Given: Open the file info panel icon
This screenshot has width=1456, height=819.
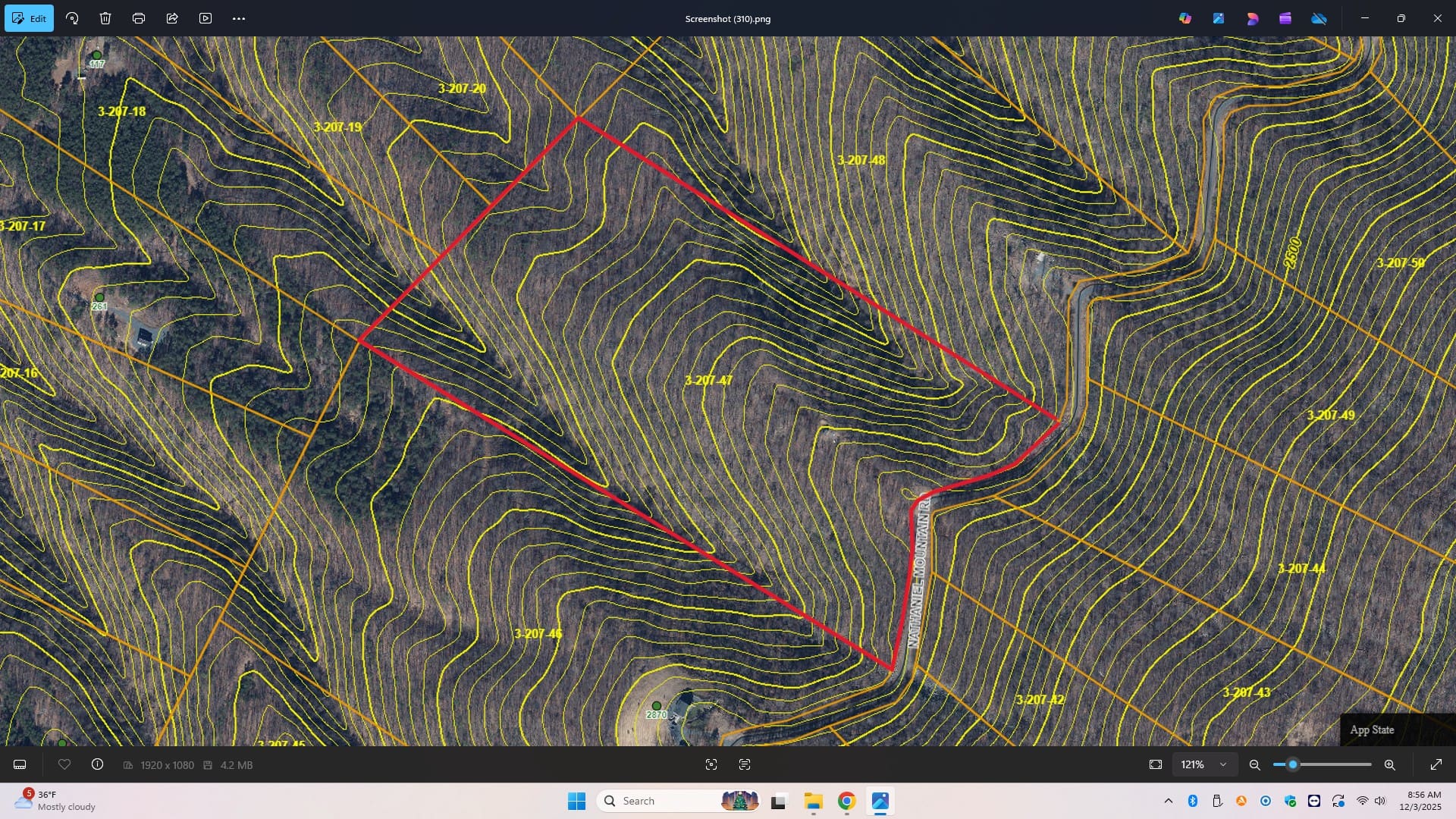Looking at the screenshot, I should tap(97, 764).
